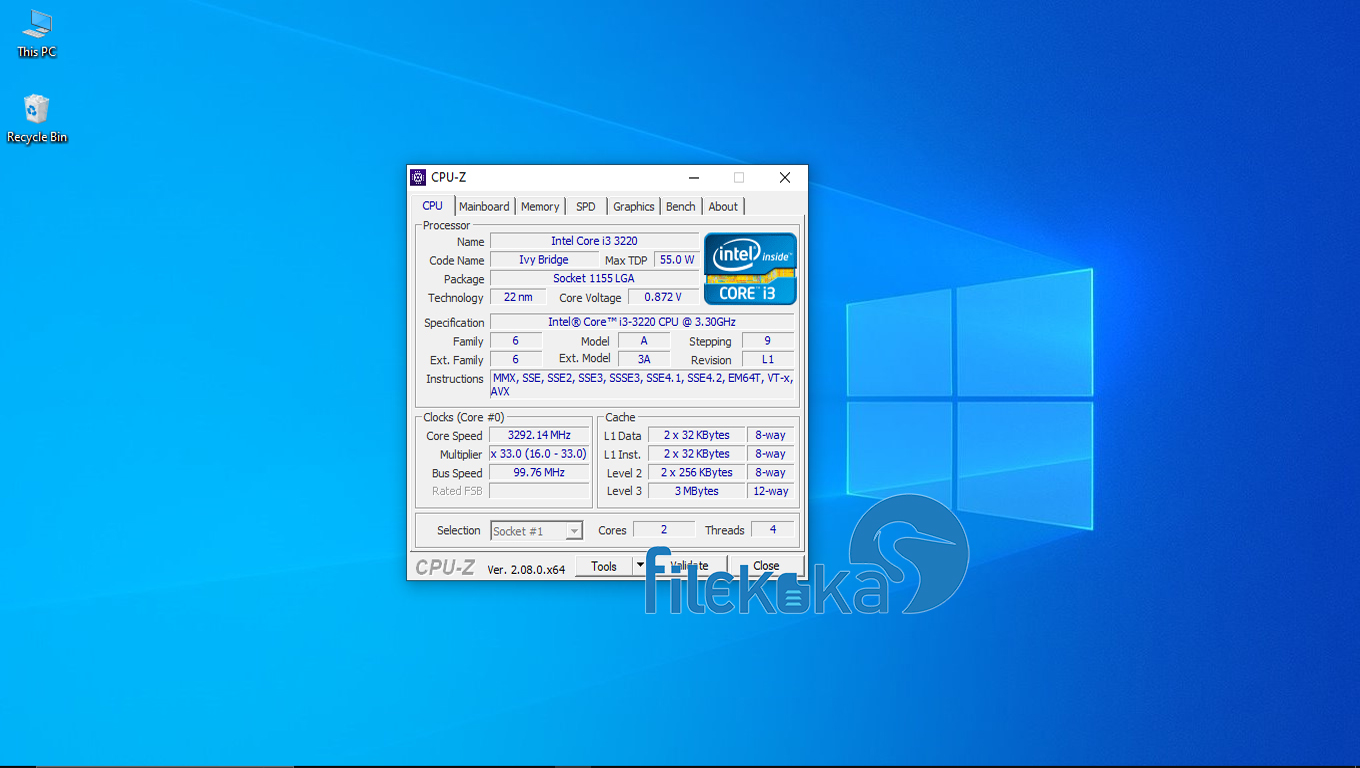This screenshot has height=768, width=1360.
Task: Click the Technology value 22 nm
Action: pyautogui.click(x=518, y=297)
